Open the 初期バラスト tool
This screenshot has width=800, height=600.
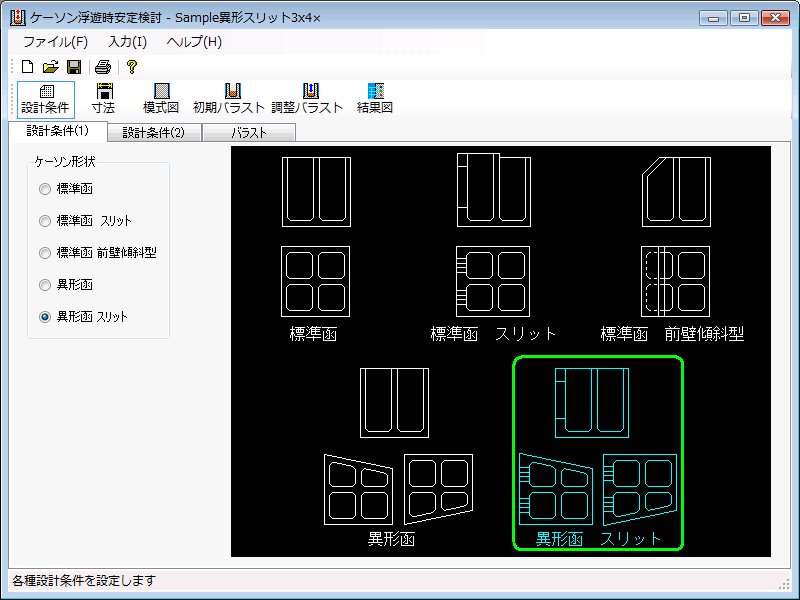[x=229, y=98]
